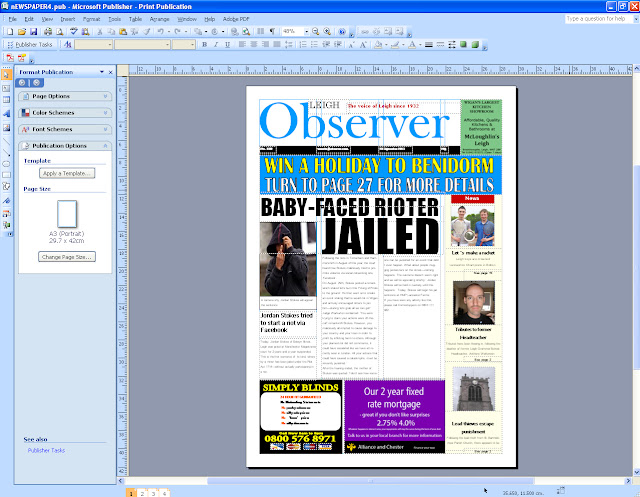Screen dimensions: 640x497
Task: Open Fill Color paint bucket
Action: pyautogui.click(x=378, y=45)
